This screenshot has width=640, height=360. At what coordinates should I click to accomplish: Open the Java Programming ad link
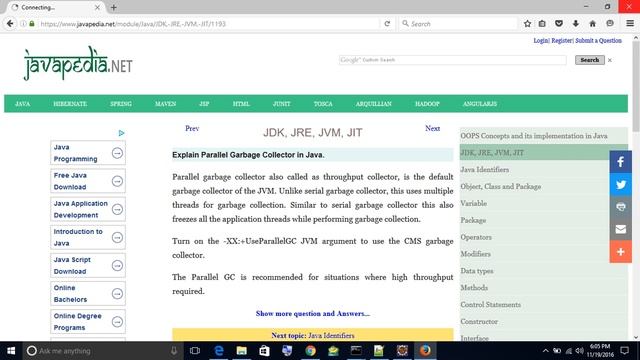coord(88,153)
